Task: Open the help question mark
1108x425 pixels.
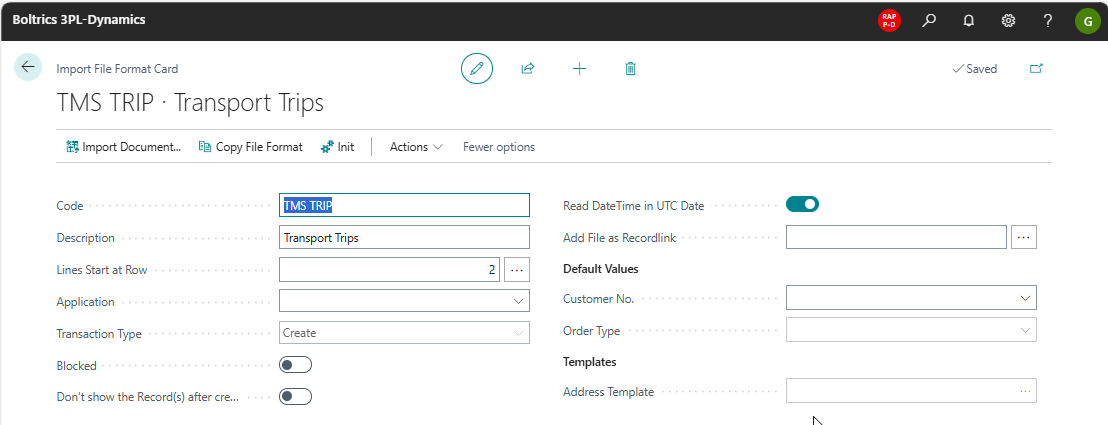Action: [1047, 20]
